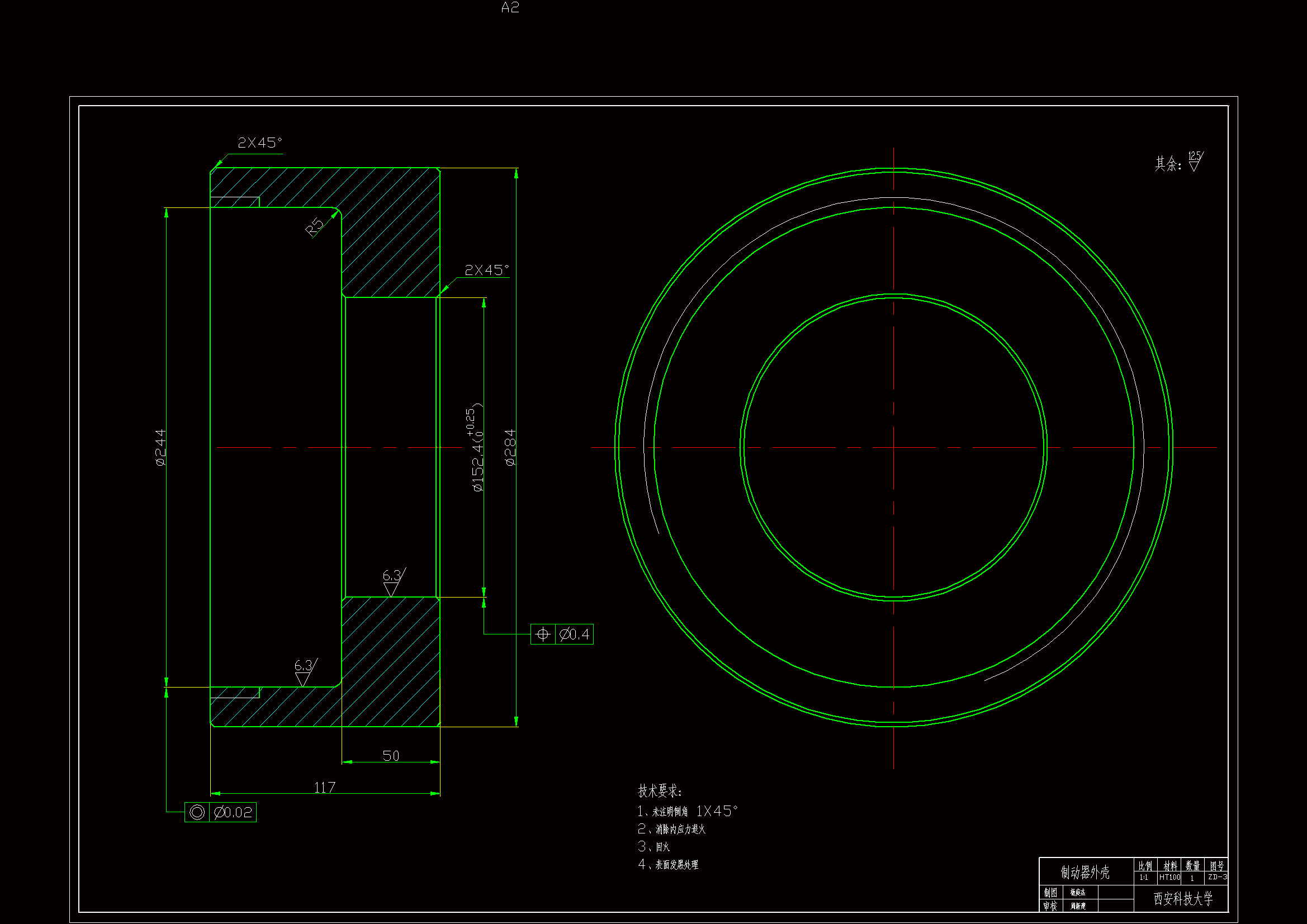1307x924 pixels.
Task: Click the Ø0.02 tolerance value box
Action: (233, 812)
